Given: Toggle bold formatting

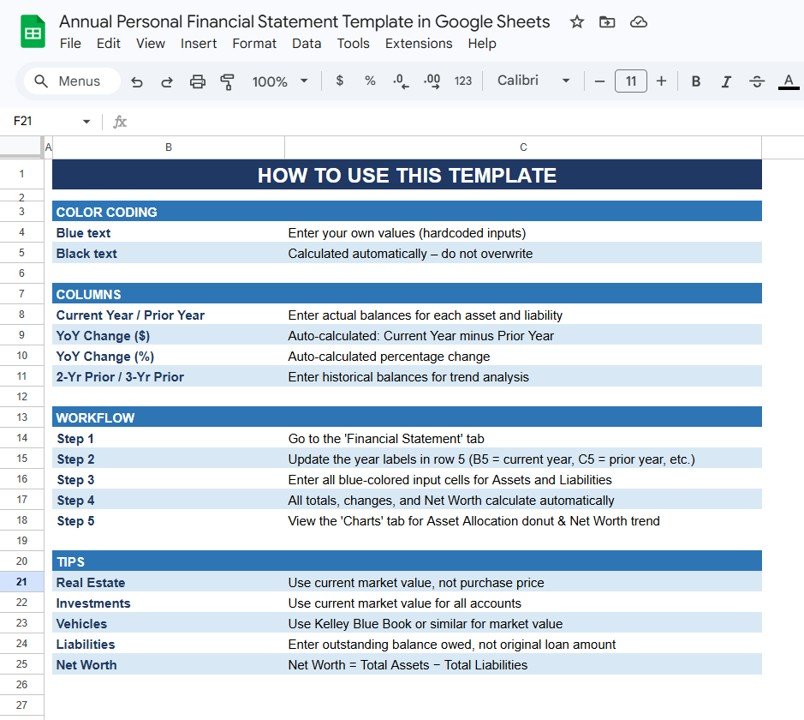Looking at the screenshot, I should pyautogui.click(x=696, y=81).
